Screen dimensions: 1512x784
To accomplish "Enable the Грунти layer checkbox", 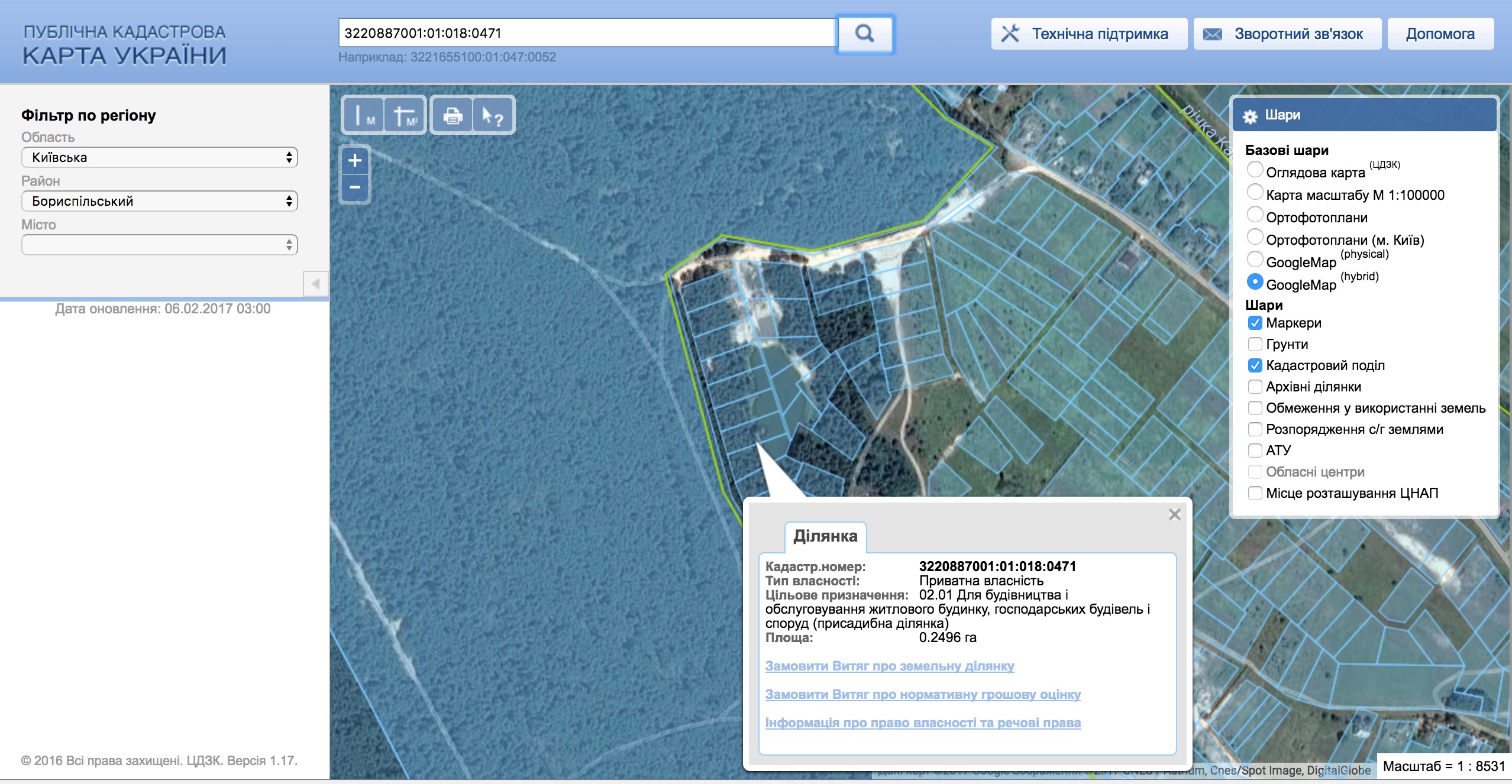I will [1255, 344].
